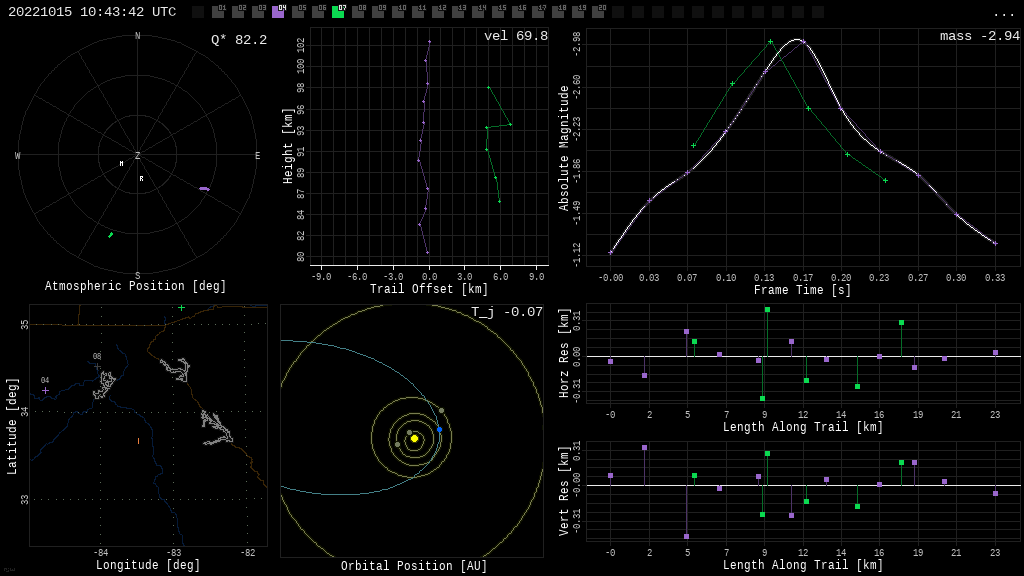Click the Z zenith label in polar plot

coord(137,155)
